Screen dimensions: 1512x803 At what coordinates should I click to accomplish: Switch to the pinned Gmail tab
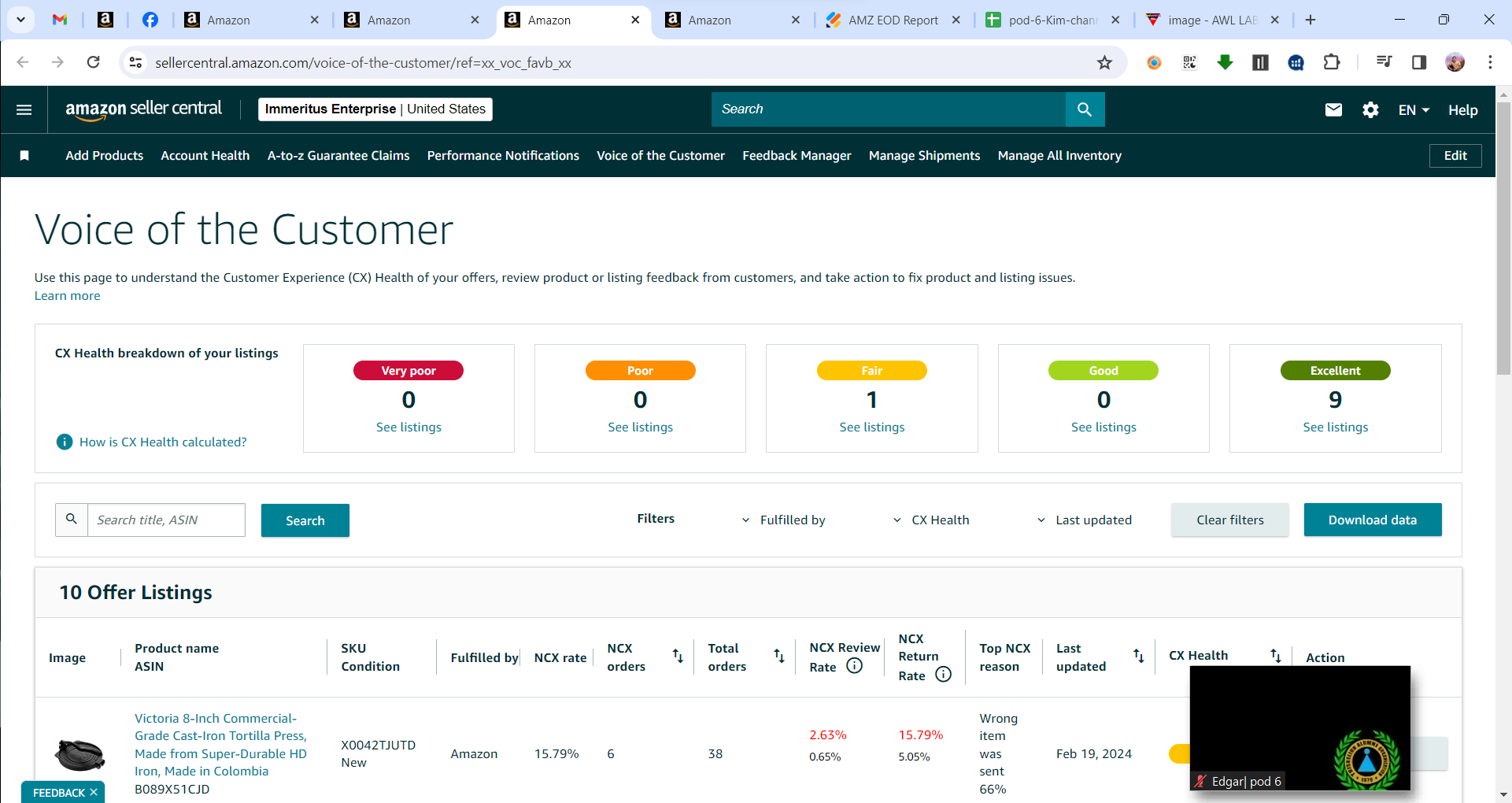coord(60,20)
